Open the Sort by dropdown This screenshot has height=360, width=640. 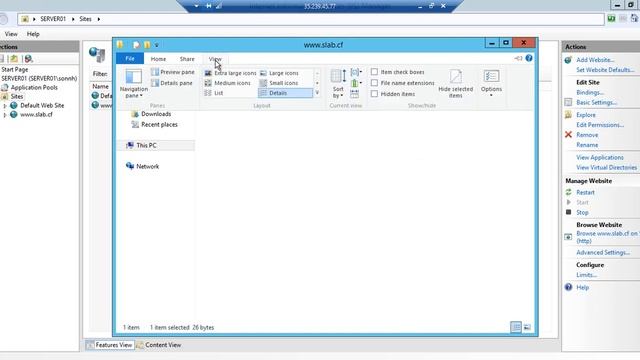point(338,84)
